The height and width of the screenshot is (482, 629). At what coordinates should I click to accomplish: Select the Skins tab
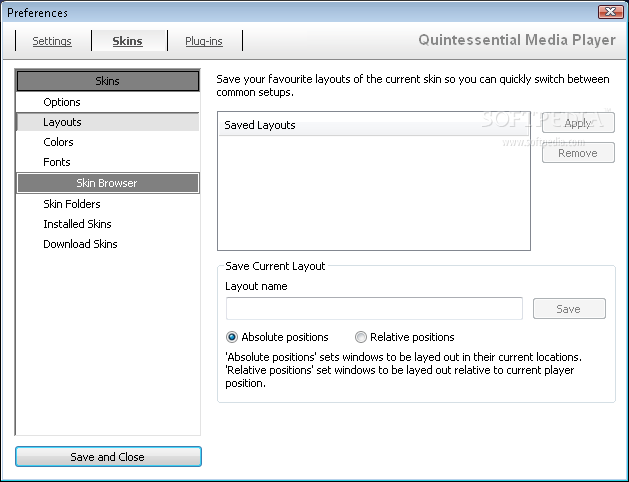[x=128, y=41]
